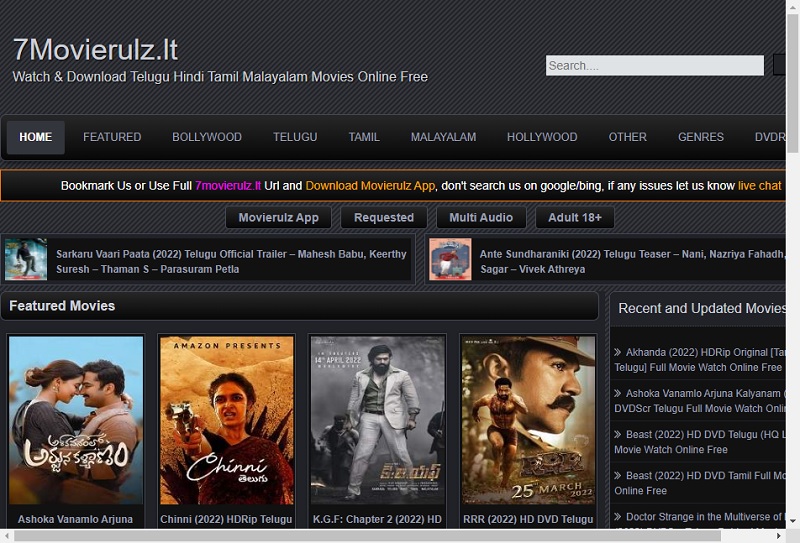Open Ante Sundharaniki teaser title link
This screenshot has height=543, width=800.
[632, 261]
